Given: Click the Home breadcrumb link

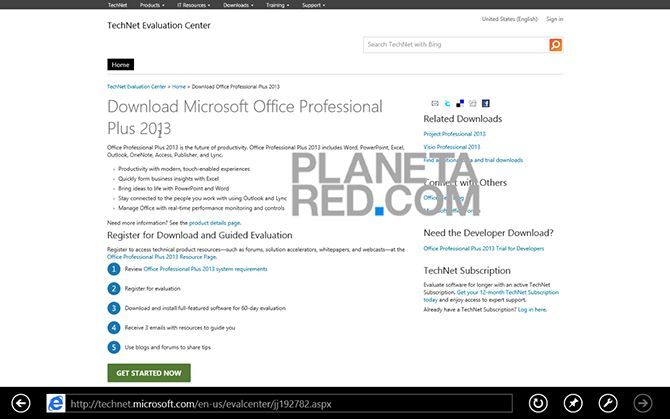Looking at the screenshot, I should tap(179, 87).
